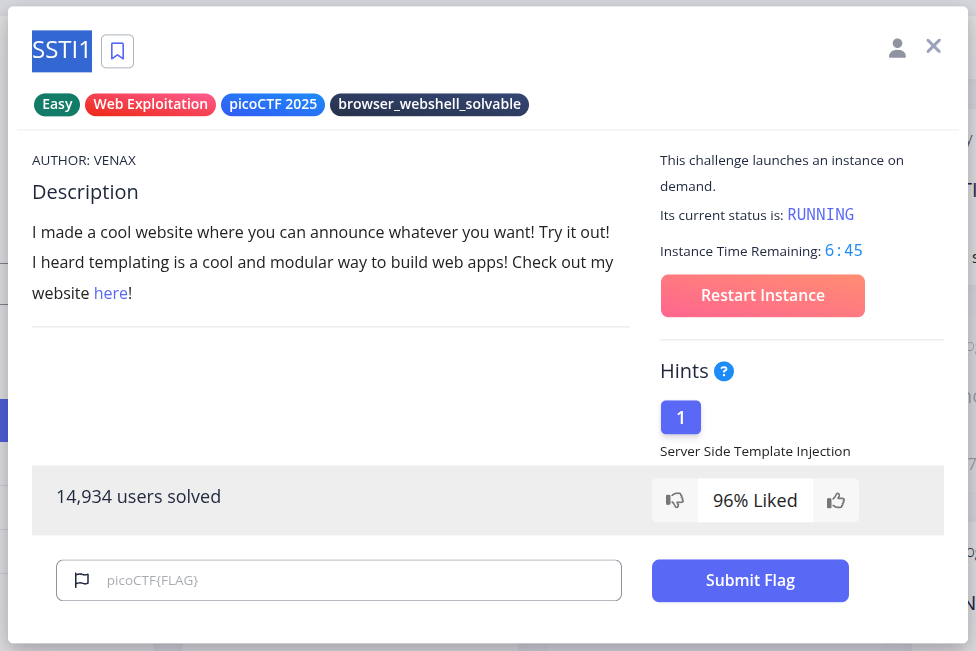The width and height of the screenshot is (976, 651).
Task: Click the thumbs up like icon
Action: tap(836, 500)
